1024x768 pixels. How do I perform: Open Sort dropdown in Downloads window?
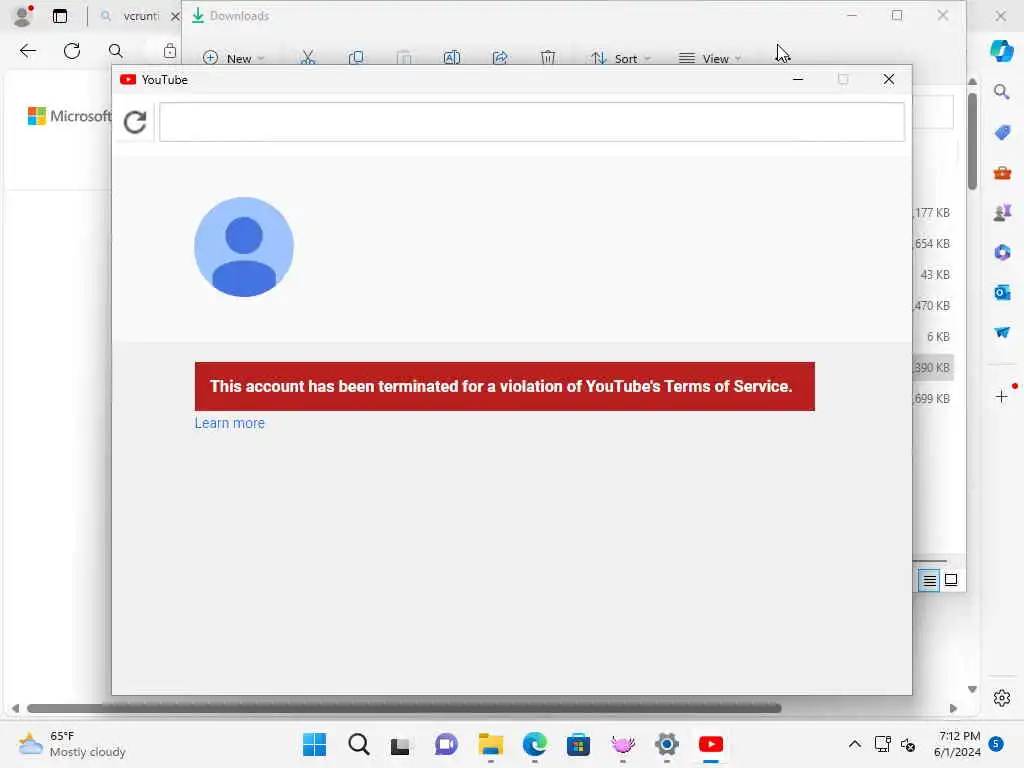point(620,58)
